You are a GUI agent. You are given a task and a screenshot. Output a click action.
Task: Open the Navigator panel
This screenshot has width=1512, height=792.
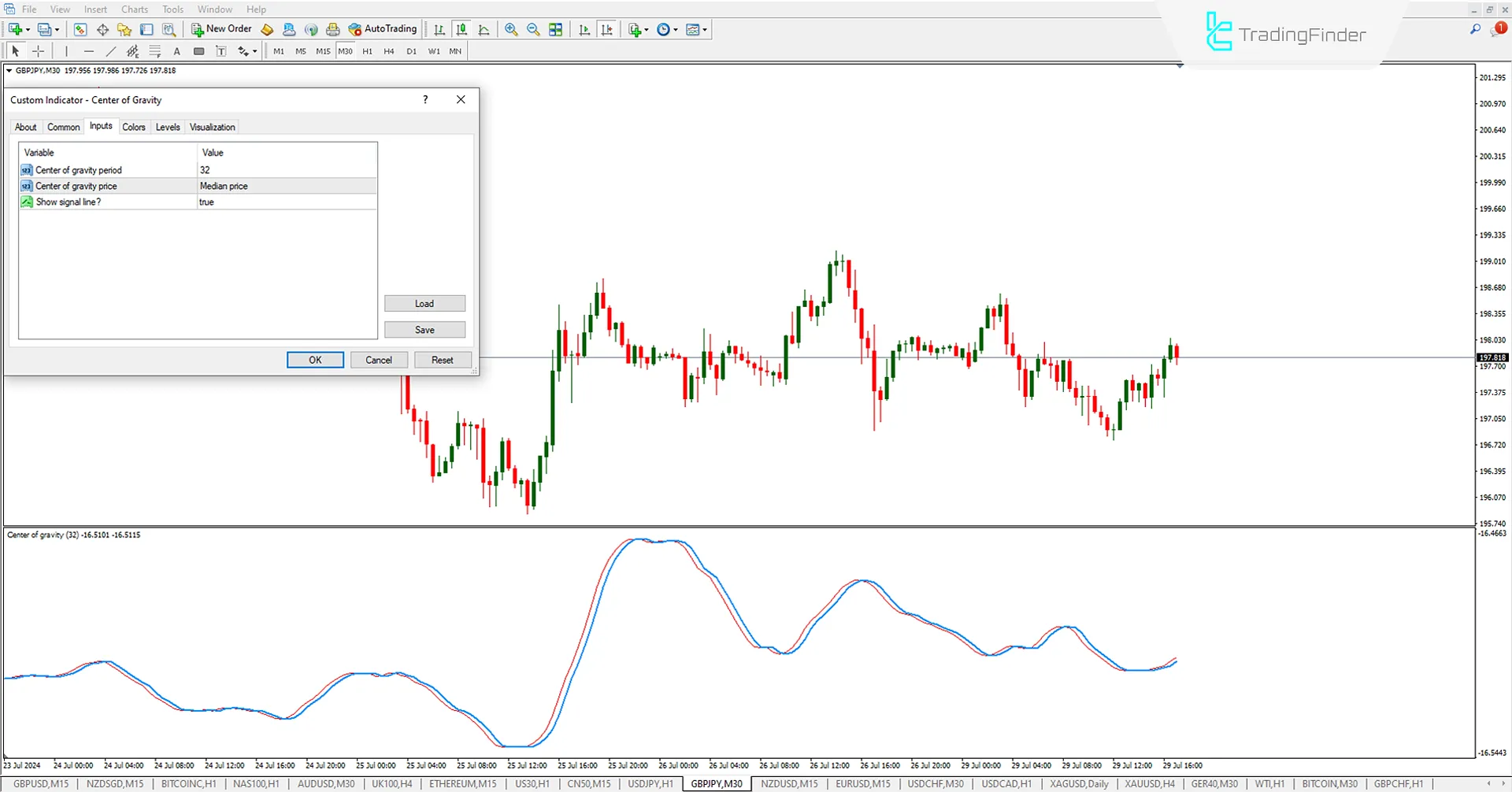124,29
